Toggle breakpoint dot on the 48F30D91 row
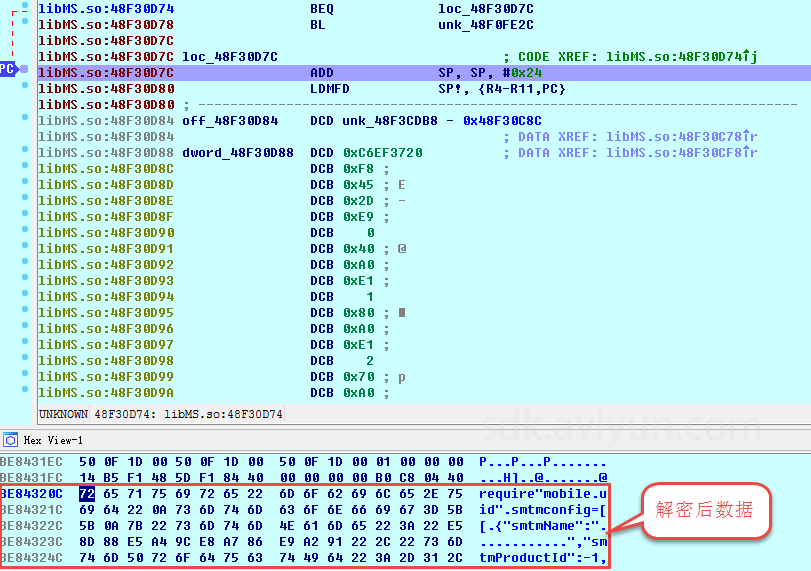Image resolution: width=811 pixels, height=571 pixels. (25, 246)
